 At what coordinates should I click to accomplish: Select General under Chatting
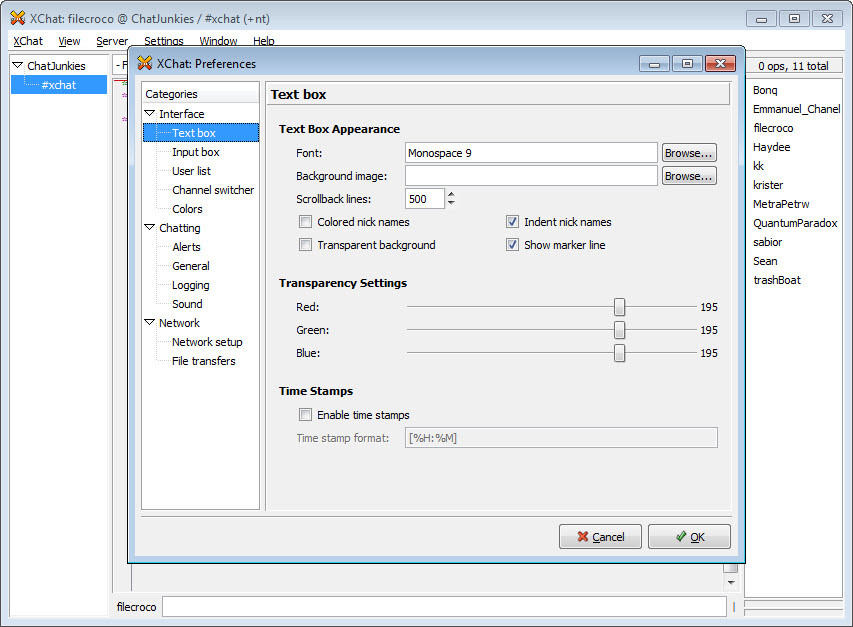191,266
